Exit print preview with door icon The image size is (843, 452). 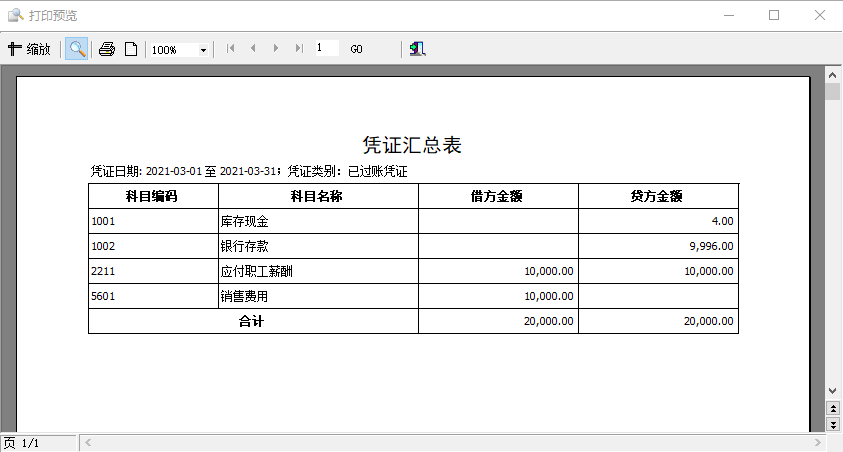417,49
